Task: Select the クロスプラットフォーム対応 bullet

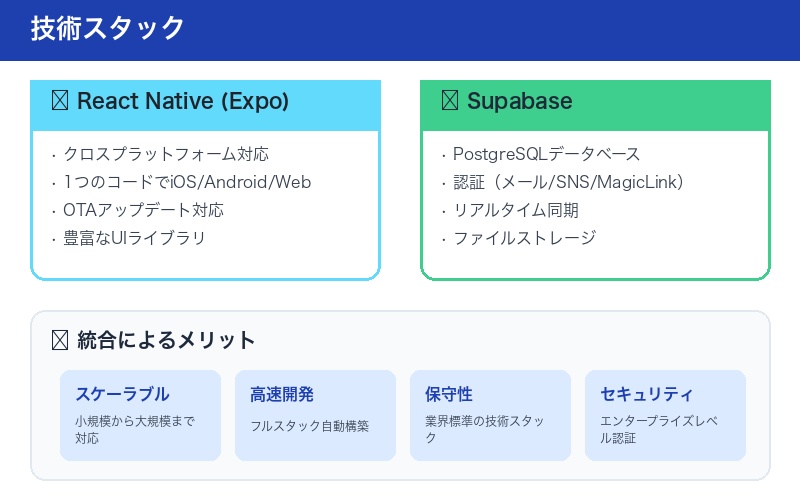Action: pyautogui.click(x=165, y=154)
